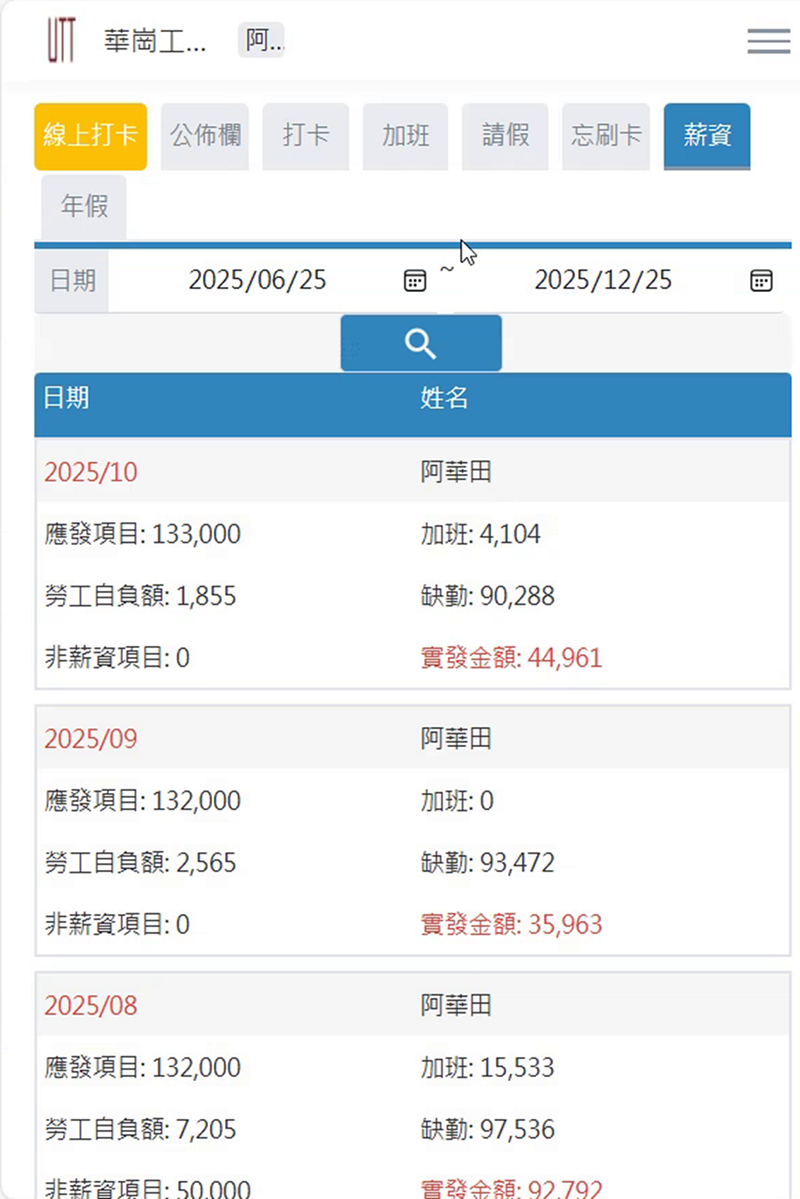Click the yellow 線上打卡 button
The image size is (800, 1199).
(90, 136)
